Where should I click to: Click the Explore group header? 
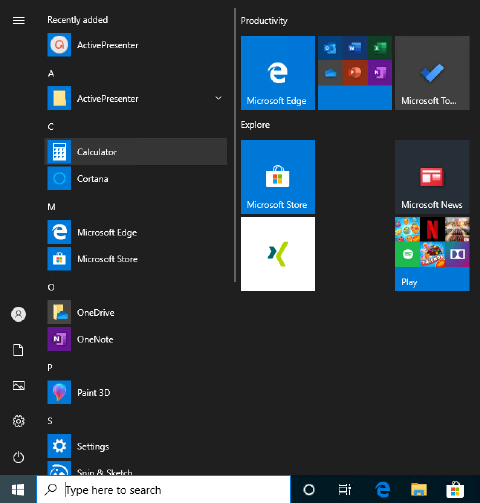[255, 125]
